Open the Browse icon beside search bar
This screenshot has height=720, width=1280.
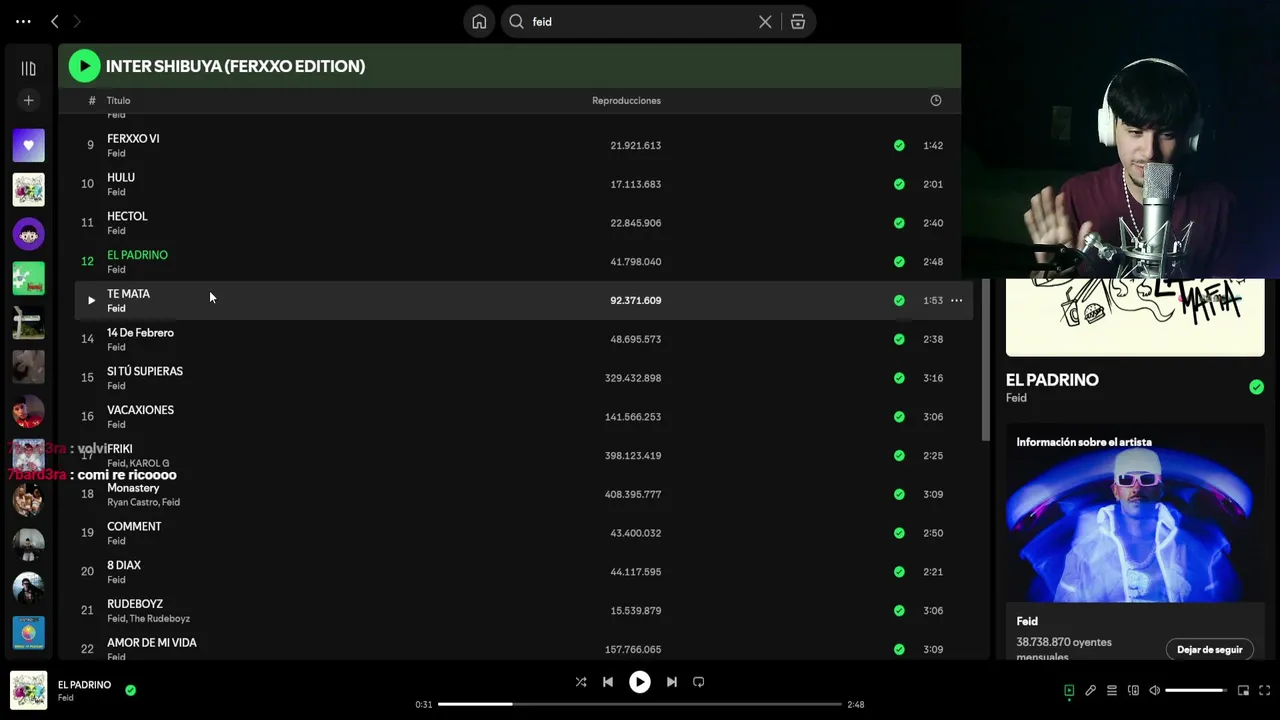point(798,21)
